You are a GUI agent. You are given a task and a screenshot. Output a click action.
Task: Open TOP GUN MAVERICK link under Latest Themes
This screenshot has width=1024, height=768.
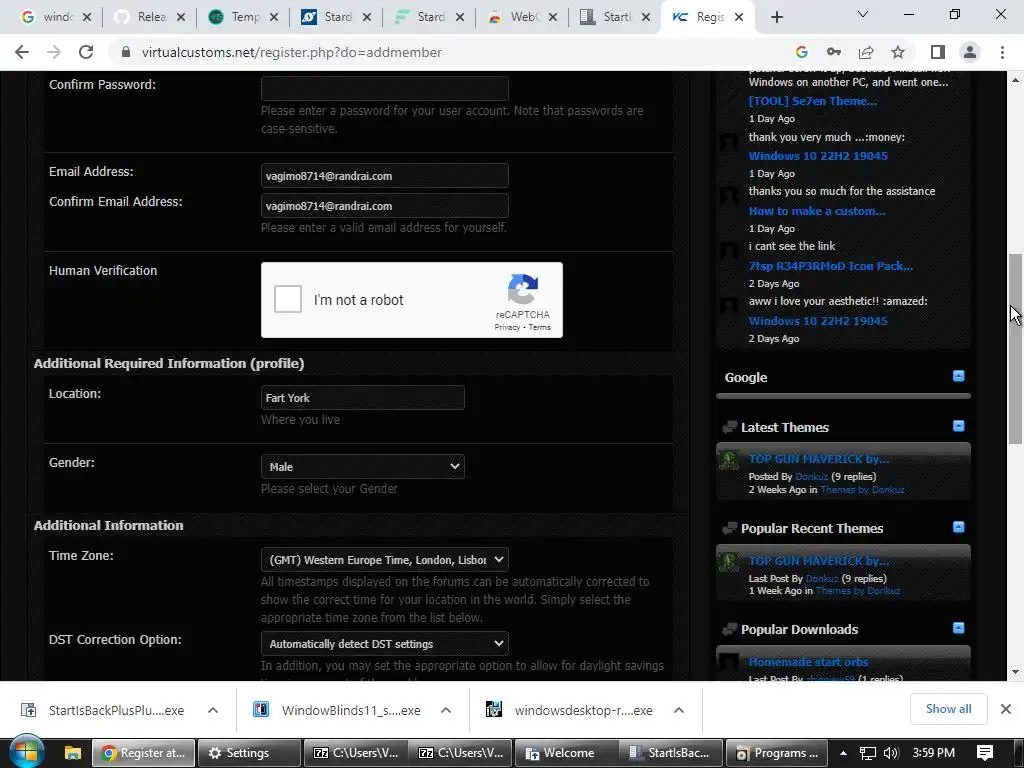[818, 459]
